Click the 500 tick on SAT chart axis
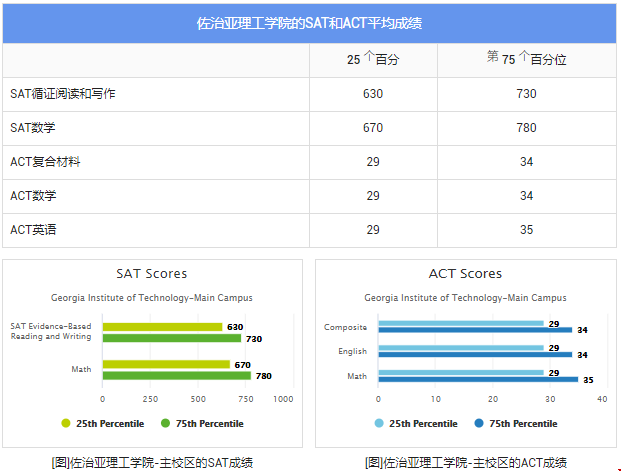The image size is (621, 471). point(198,399)
